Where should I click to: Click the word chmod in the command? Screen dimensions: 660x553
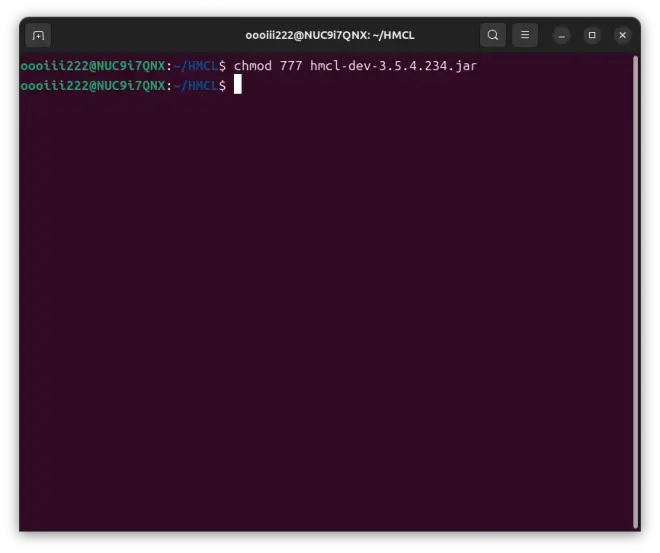[251, 65]
